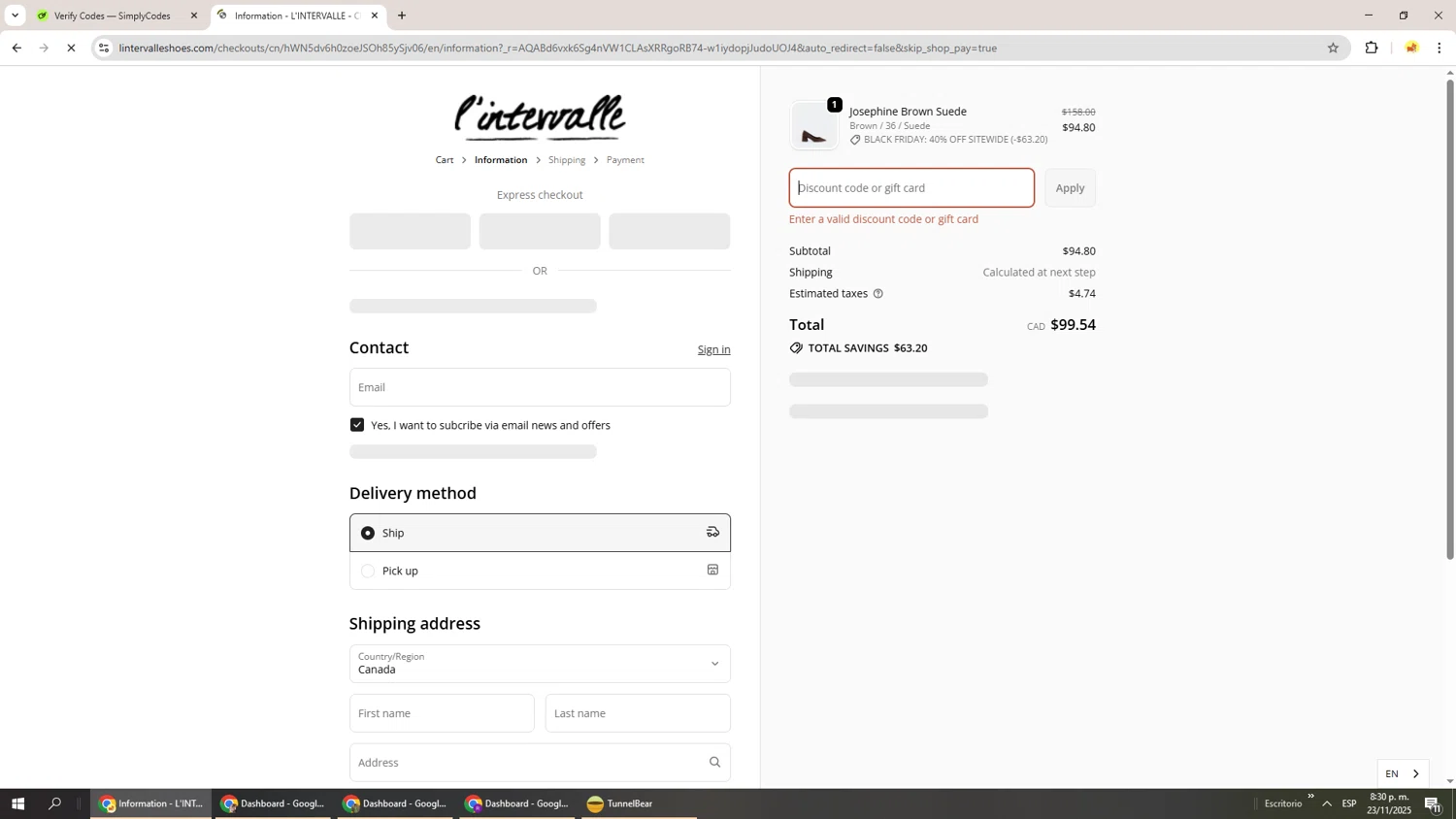Viewport: 1456px width, 819px height.
Task: Focus the Email input field
Action: tap(540, 387)
